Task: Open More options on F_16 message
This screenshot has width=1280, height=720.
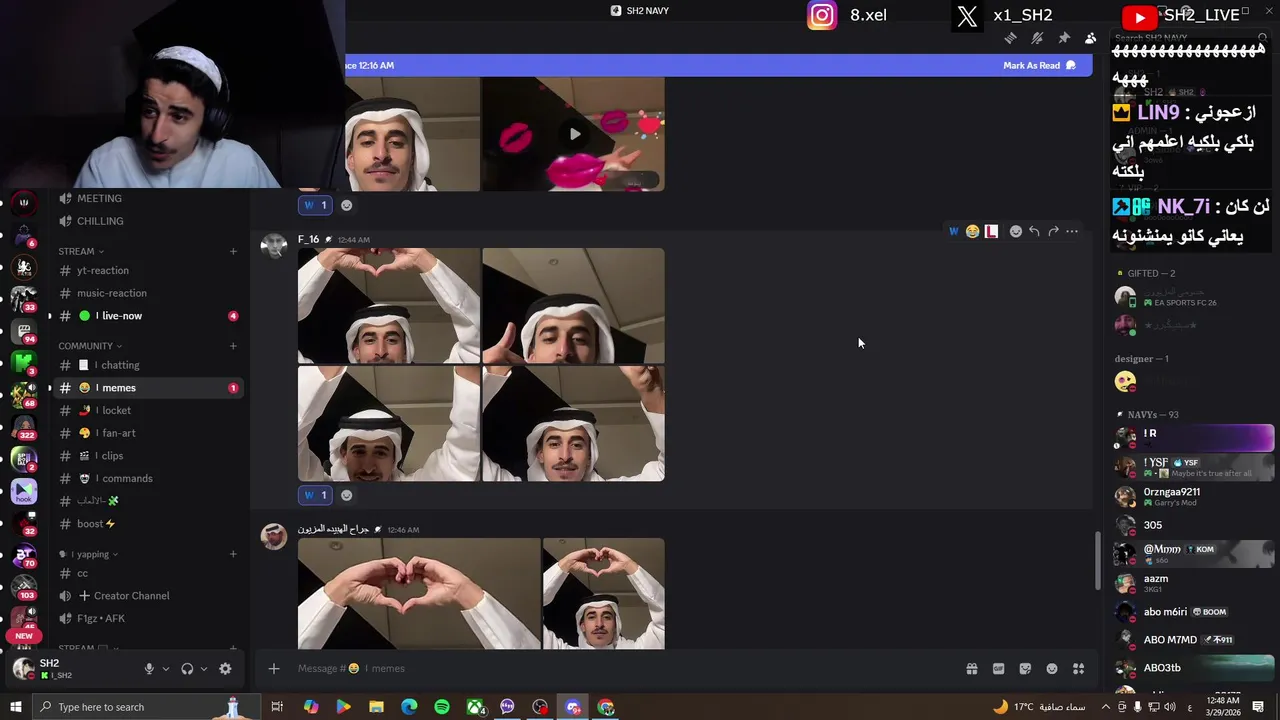Action: pyautogui.click(x=1072, y=231)
